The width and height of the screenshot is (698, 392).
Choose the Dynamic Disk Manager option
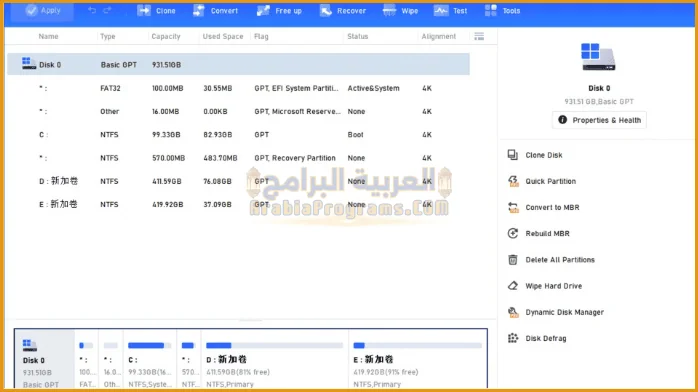click(564, 312)
